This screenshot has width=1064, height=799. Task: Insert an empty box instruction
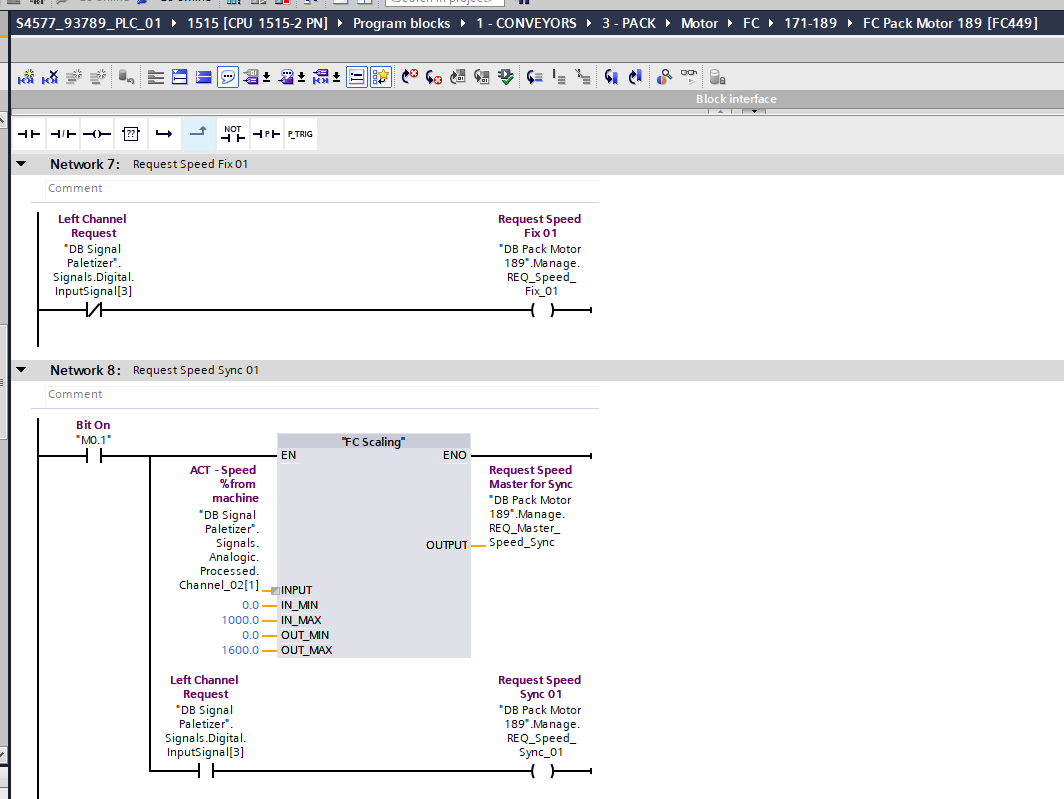(x=131, y=134)
